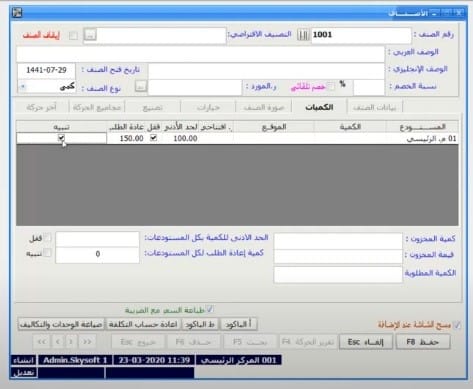This screenshot has width=473, height=389.
Task: Click the قيمة المخزون field
Action: pos(338,257)
